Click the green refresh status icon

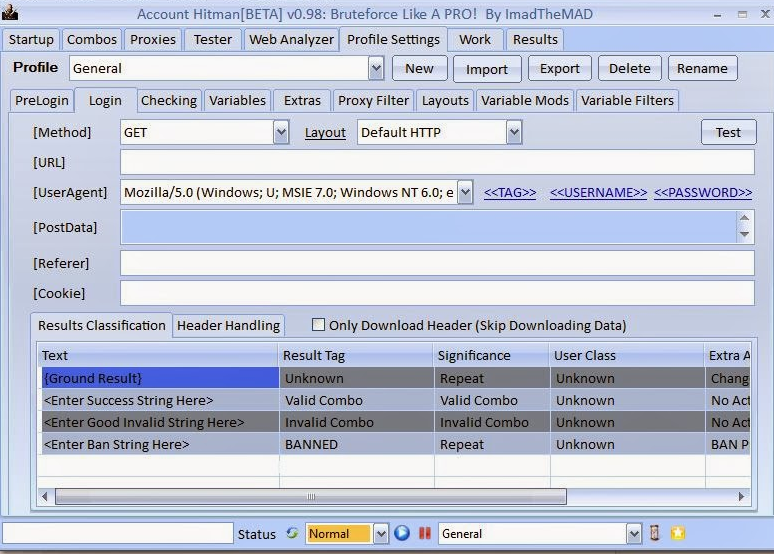[292, 533]
